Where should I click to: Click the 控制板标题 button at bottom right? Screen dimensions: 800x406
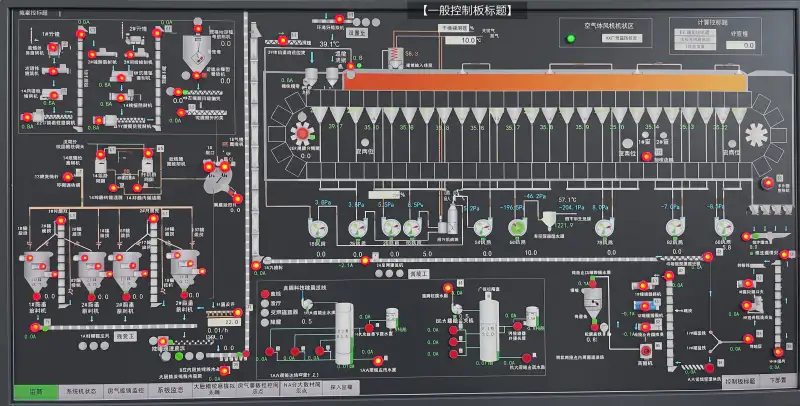click(740, 382)
